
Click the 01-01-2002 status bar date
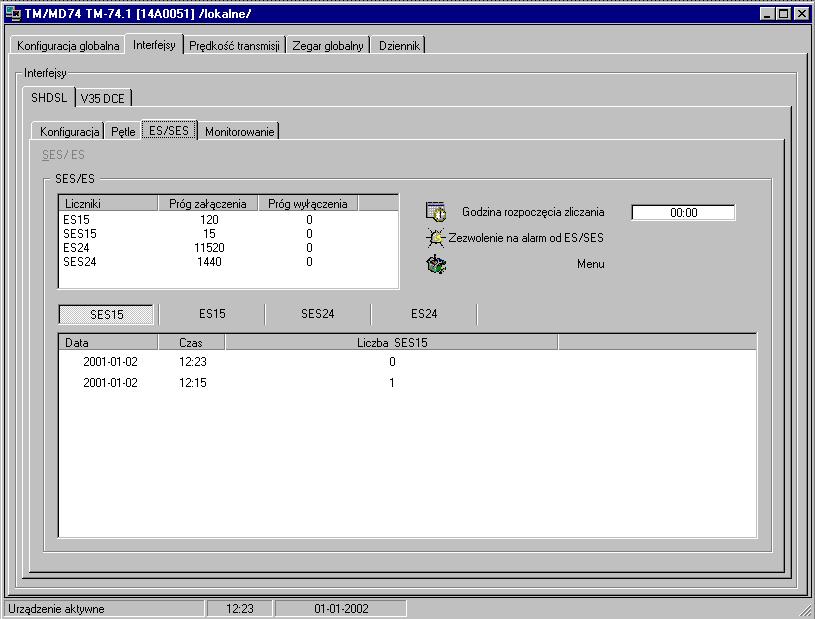click(341, 609)
